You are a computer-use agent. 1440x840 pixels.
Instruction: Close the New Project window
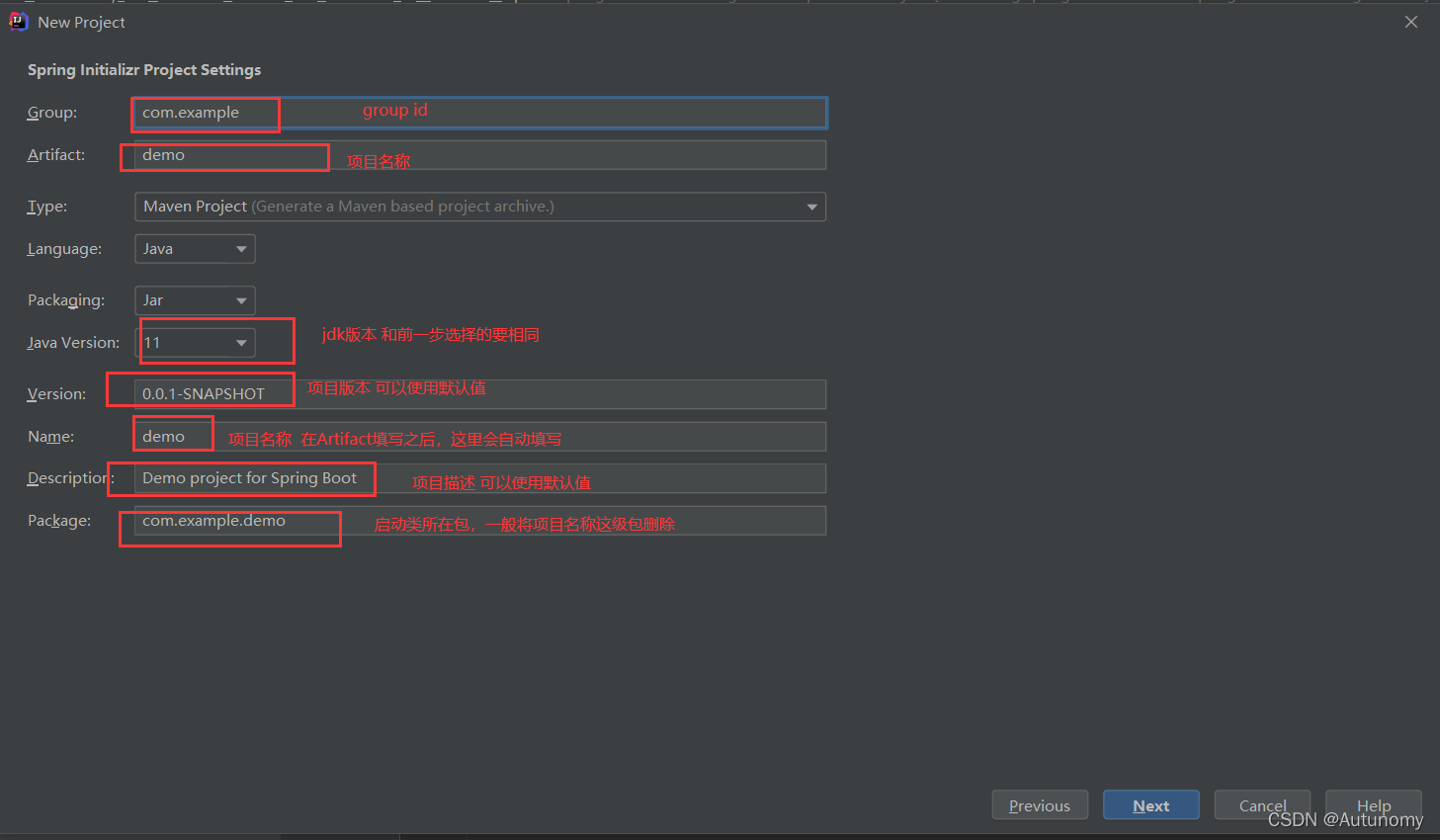click(x=1411, y=22)
